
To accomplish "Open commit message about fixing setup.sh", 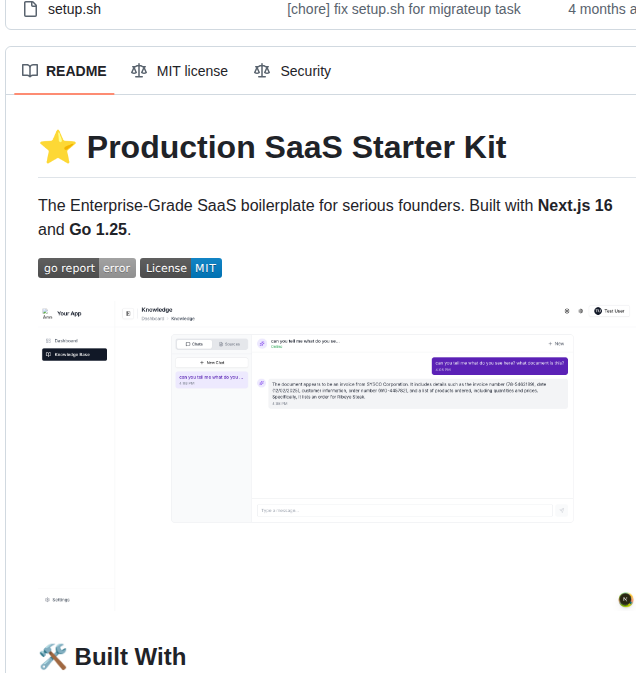I will pos(403,9).
